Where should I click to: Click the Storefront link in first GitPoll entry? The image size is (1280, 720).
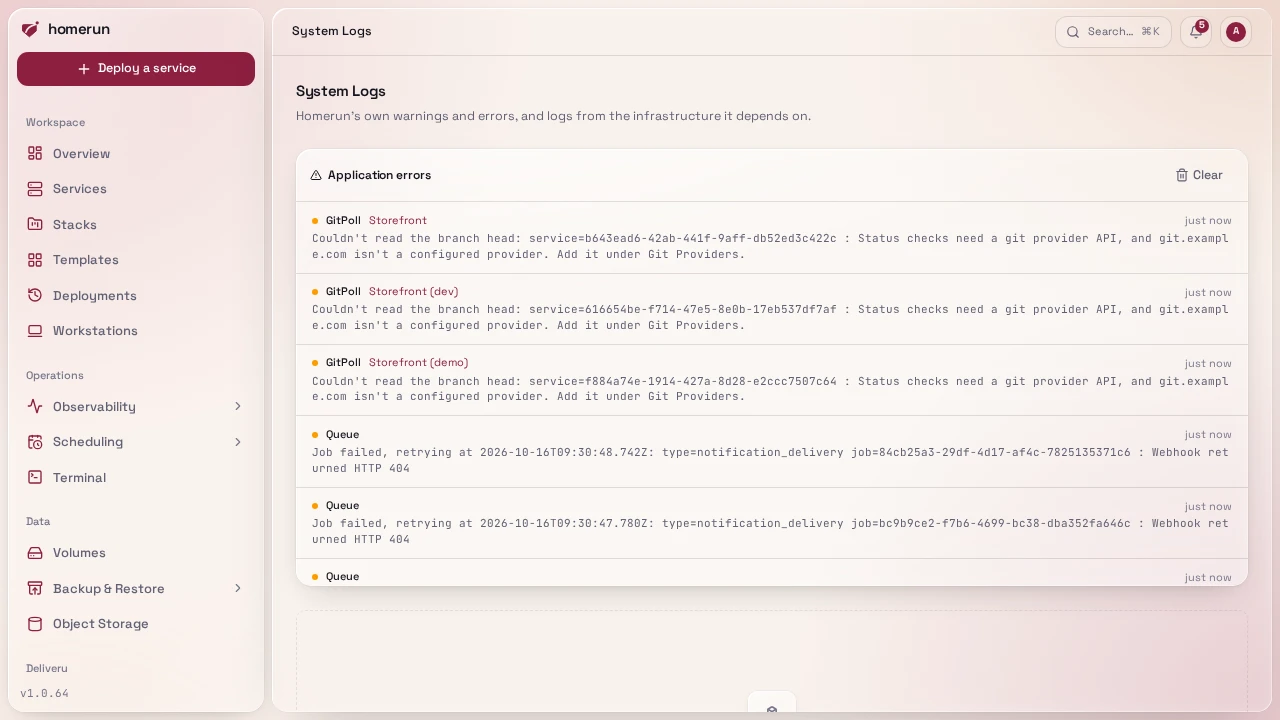point(398,220)
